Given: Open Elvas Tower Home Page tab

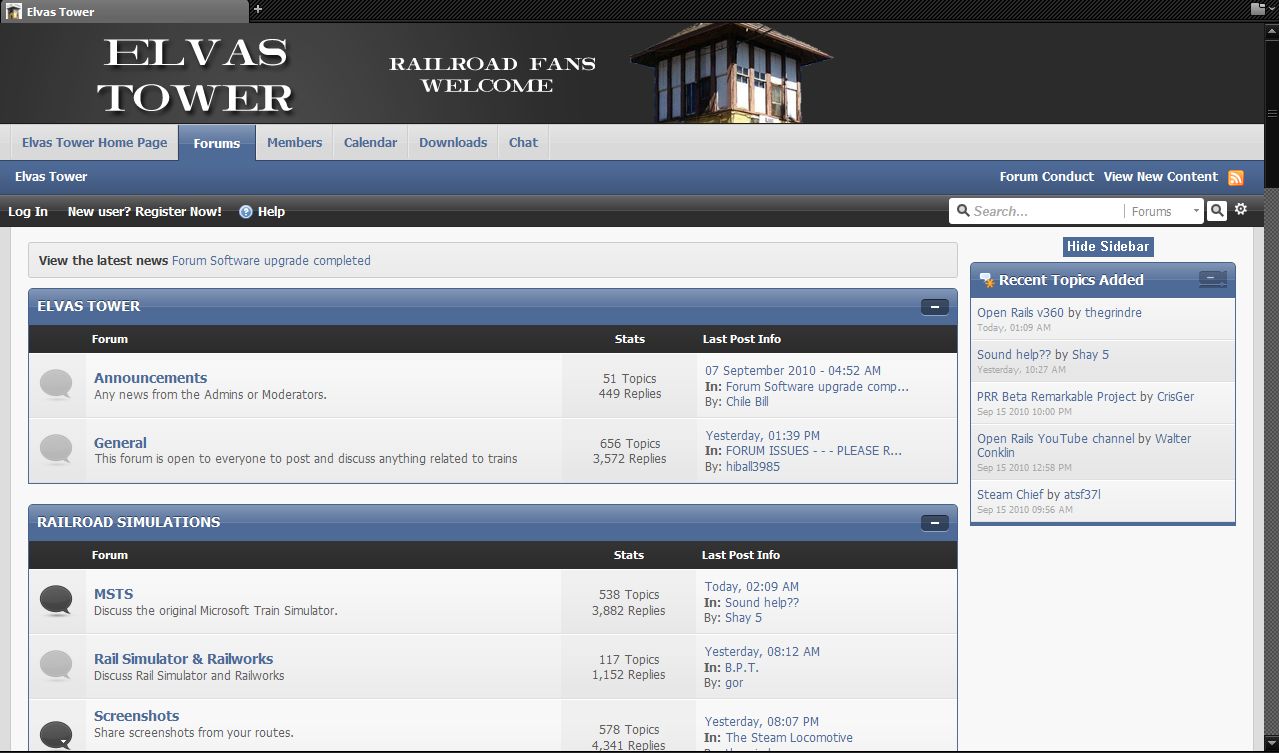Looking at the screenshot, I should [95, 143].
